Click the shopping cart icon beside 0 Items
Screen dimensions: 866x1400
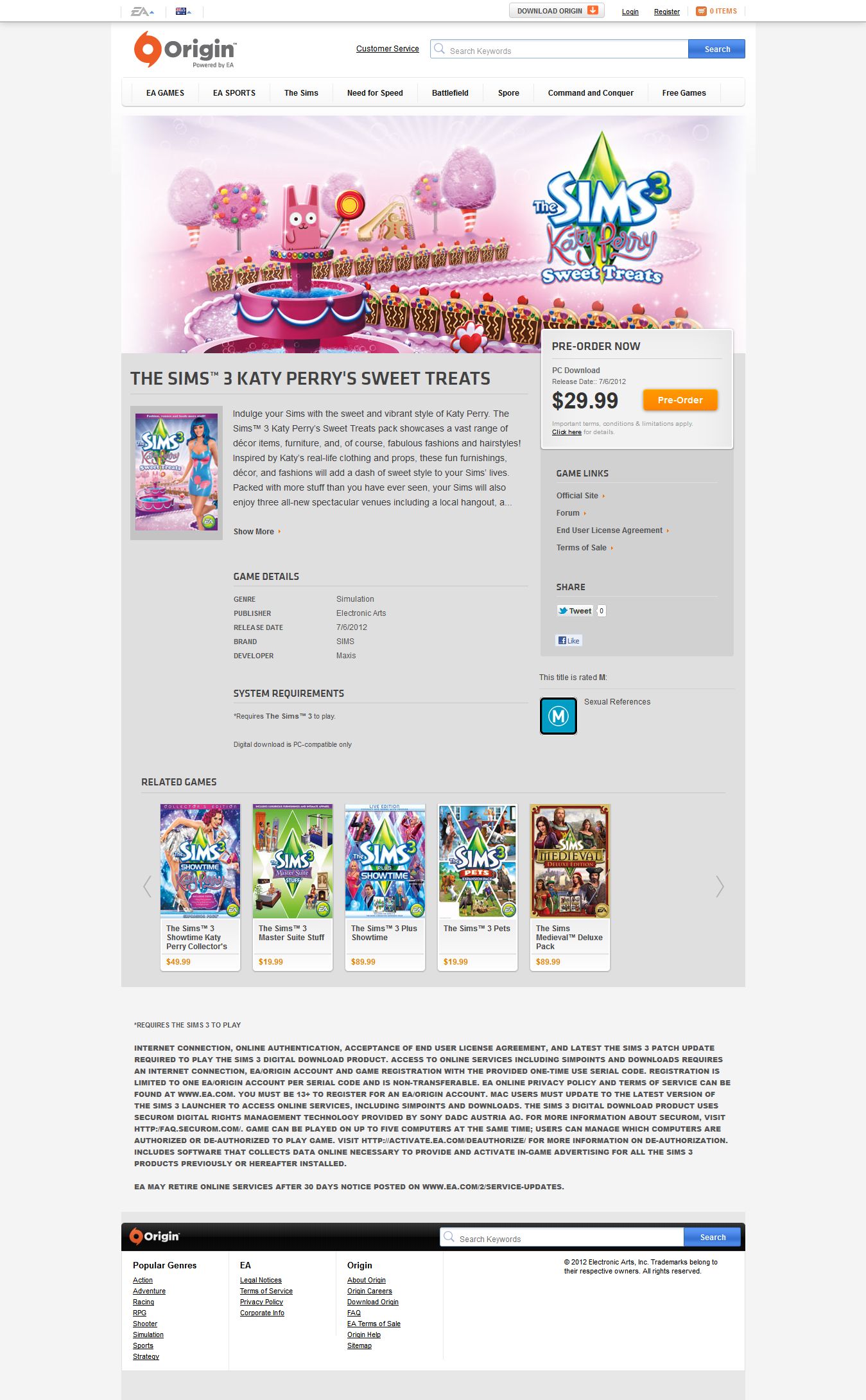(x=701, y=11)
